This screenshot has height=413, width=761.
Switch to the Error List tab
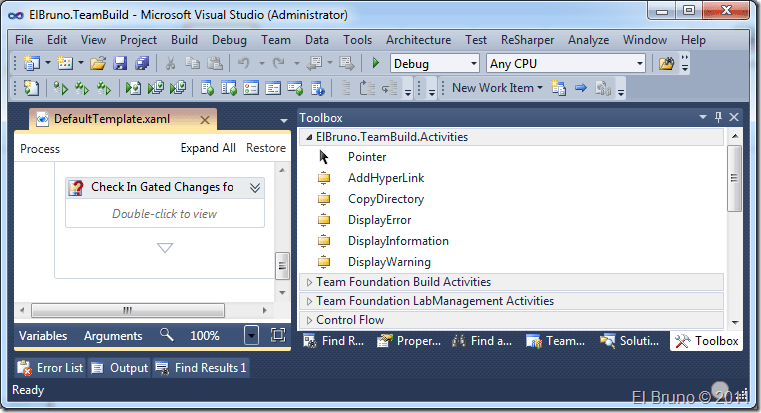pyautogui.click(x=50, y=368)
